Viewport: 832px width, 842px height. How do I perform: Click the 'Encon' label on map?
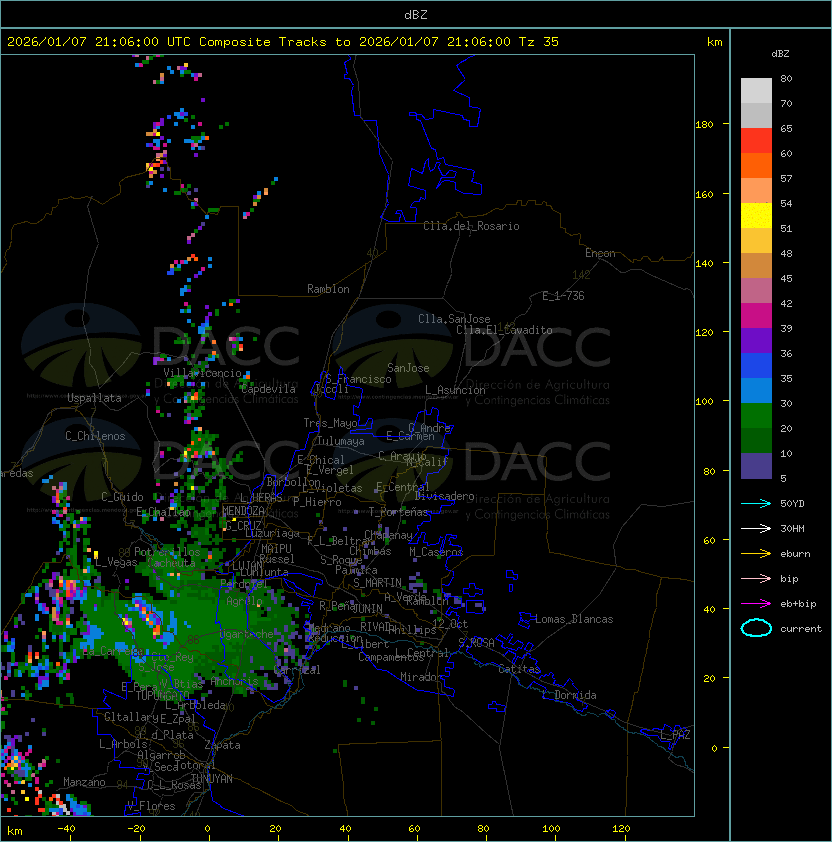600,253
